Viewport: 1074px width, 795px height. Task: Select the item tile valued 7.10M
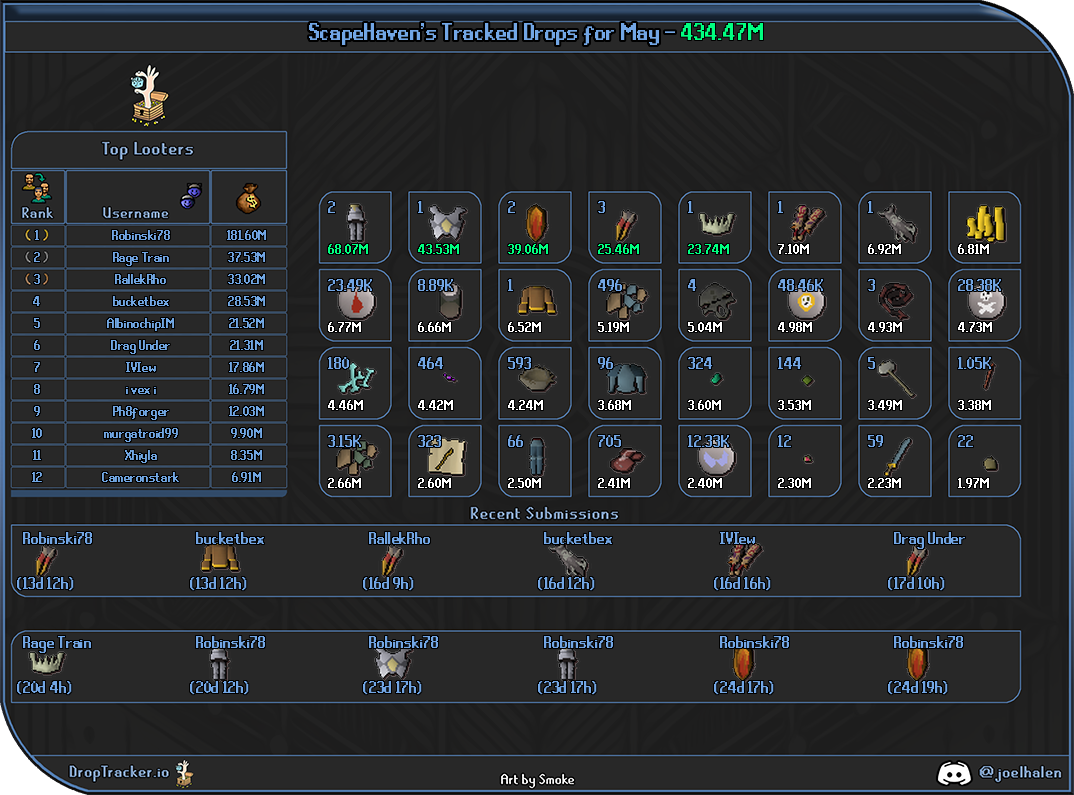click(805, 227)
